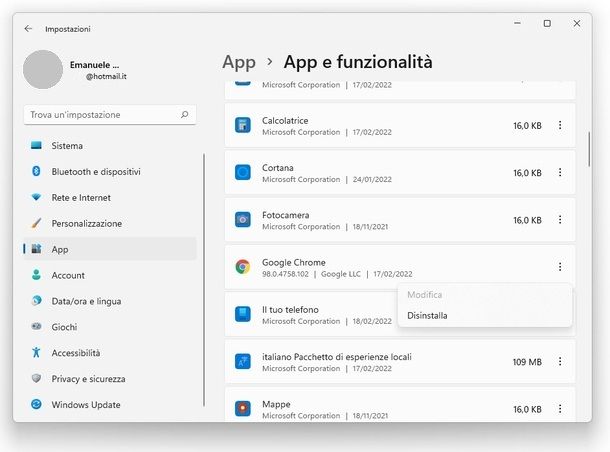Click the back arrow icon

pos(28,29)
